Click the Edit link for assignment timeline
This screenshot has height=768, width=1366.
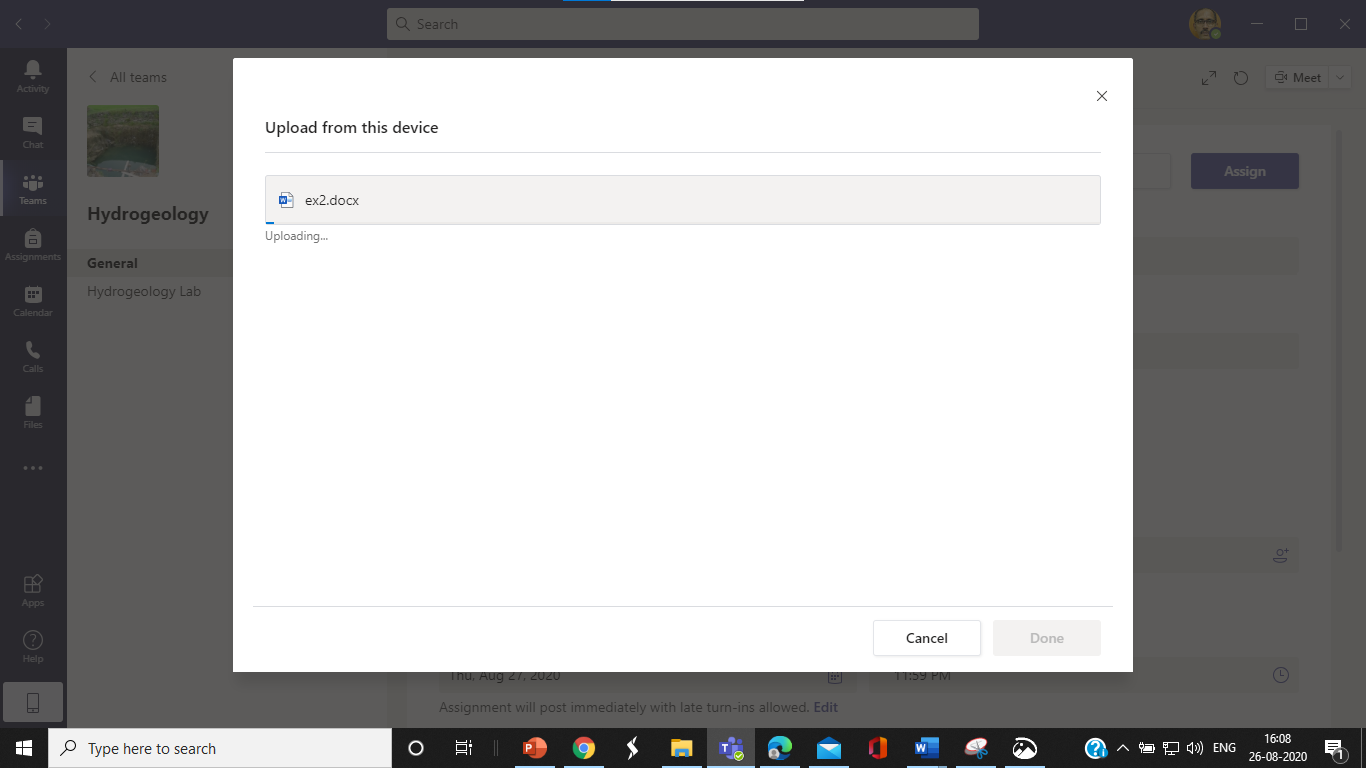pos(825,707)
